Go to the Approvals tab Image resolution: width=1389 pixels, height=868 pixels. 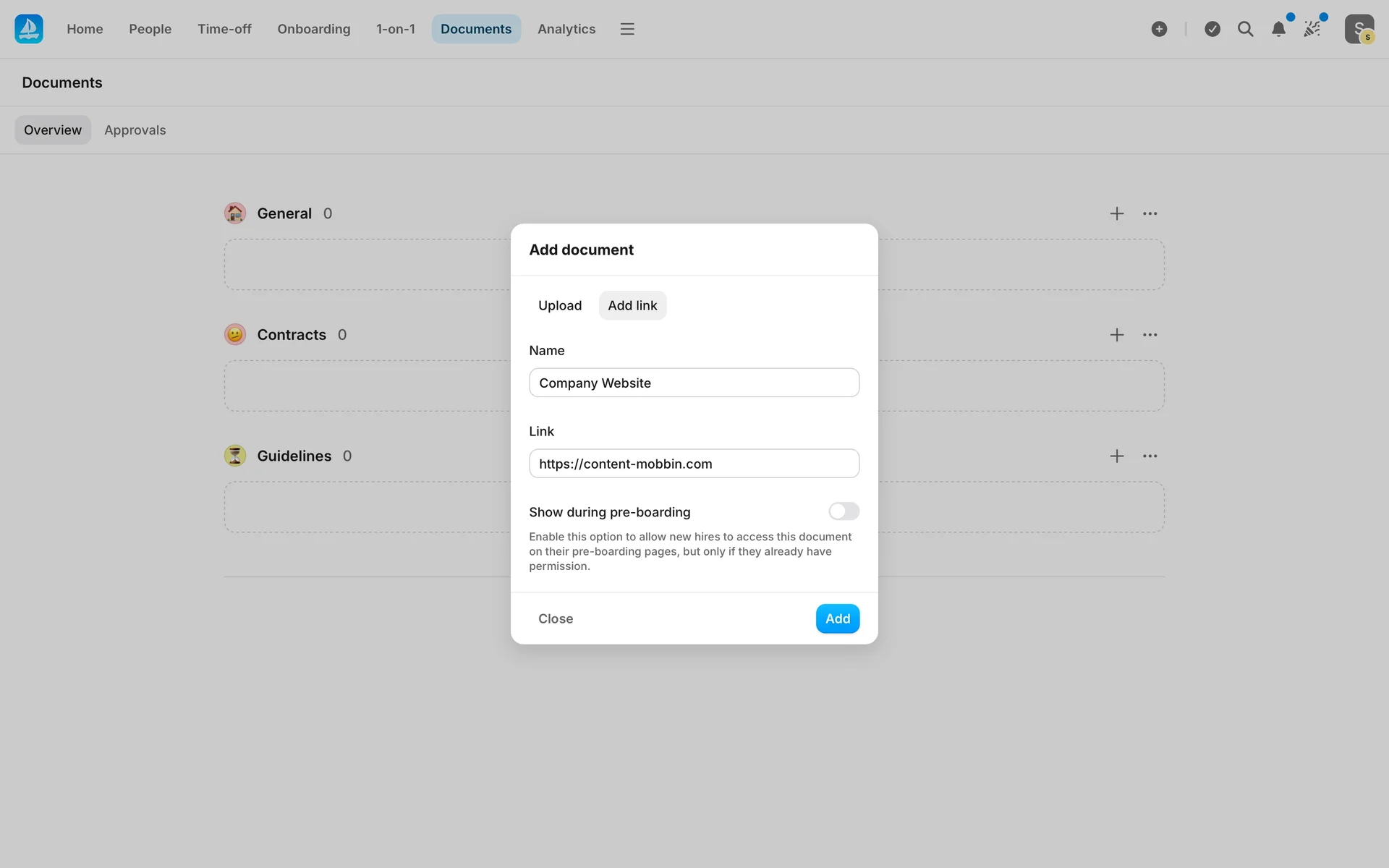coord(135,130)
